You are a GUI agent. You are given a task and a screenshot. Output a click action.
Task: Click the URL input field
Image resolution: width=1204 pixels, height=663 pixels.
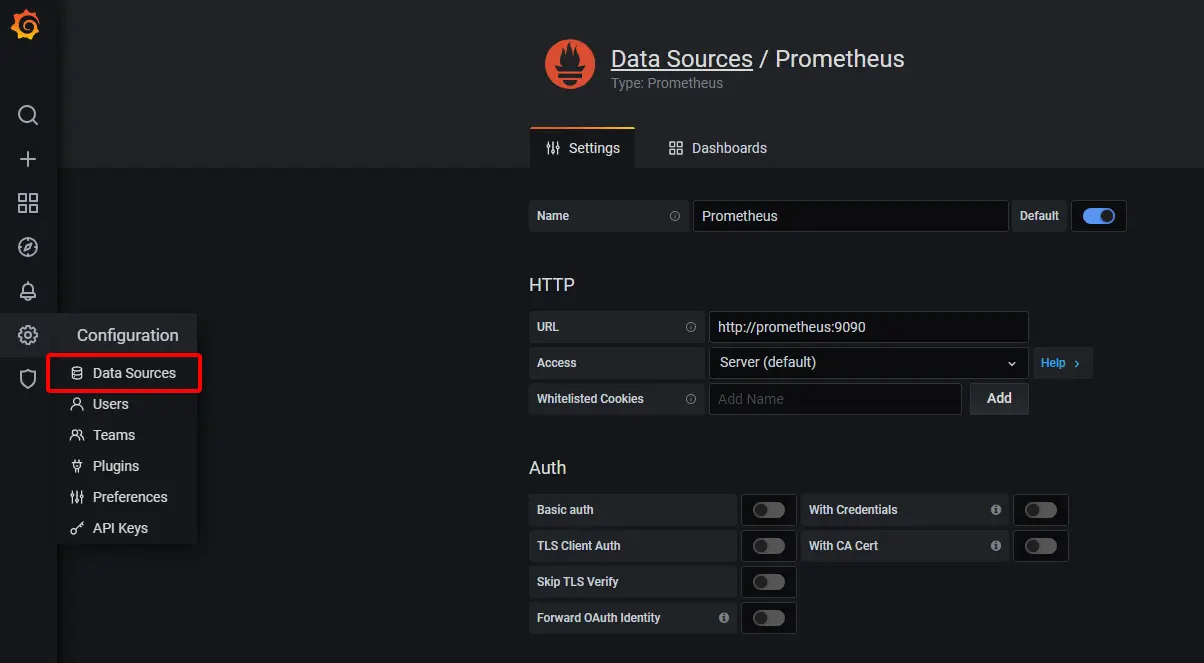click(x=868, y=327)
